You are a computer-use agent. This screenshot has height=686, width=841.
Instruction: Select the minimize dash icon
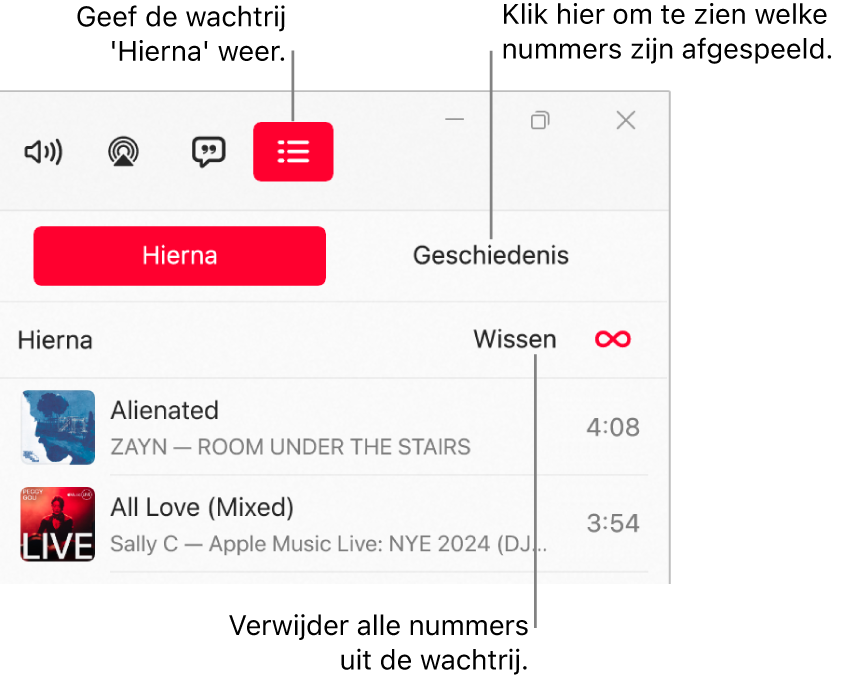(455, 119)
